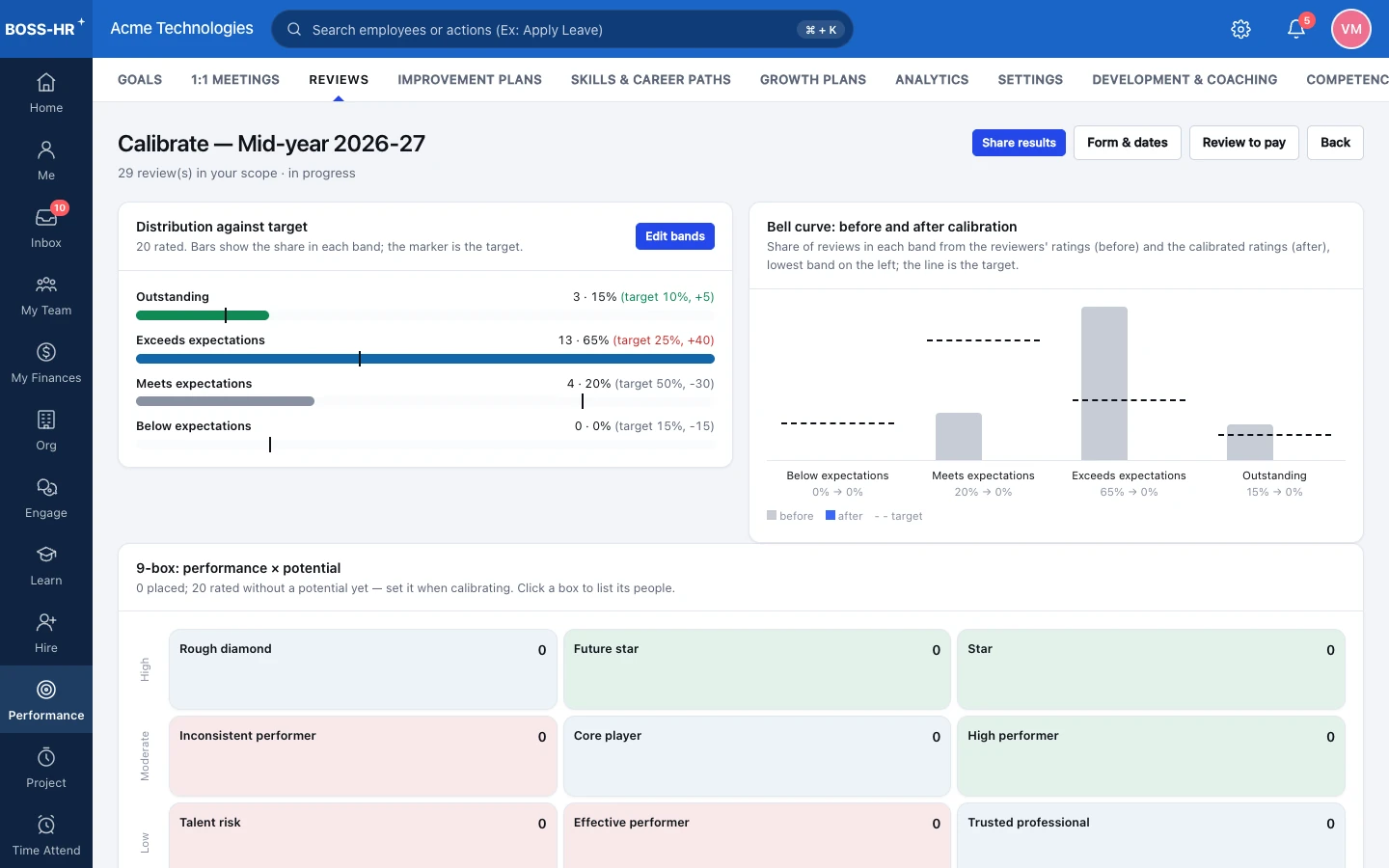
Task: Open the Rough diamond 9-box cell
Action: coord(363,669)
